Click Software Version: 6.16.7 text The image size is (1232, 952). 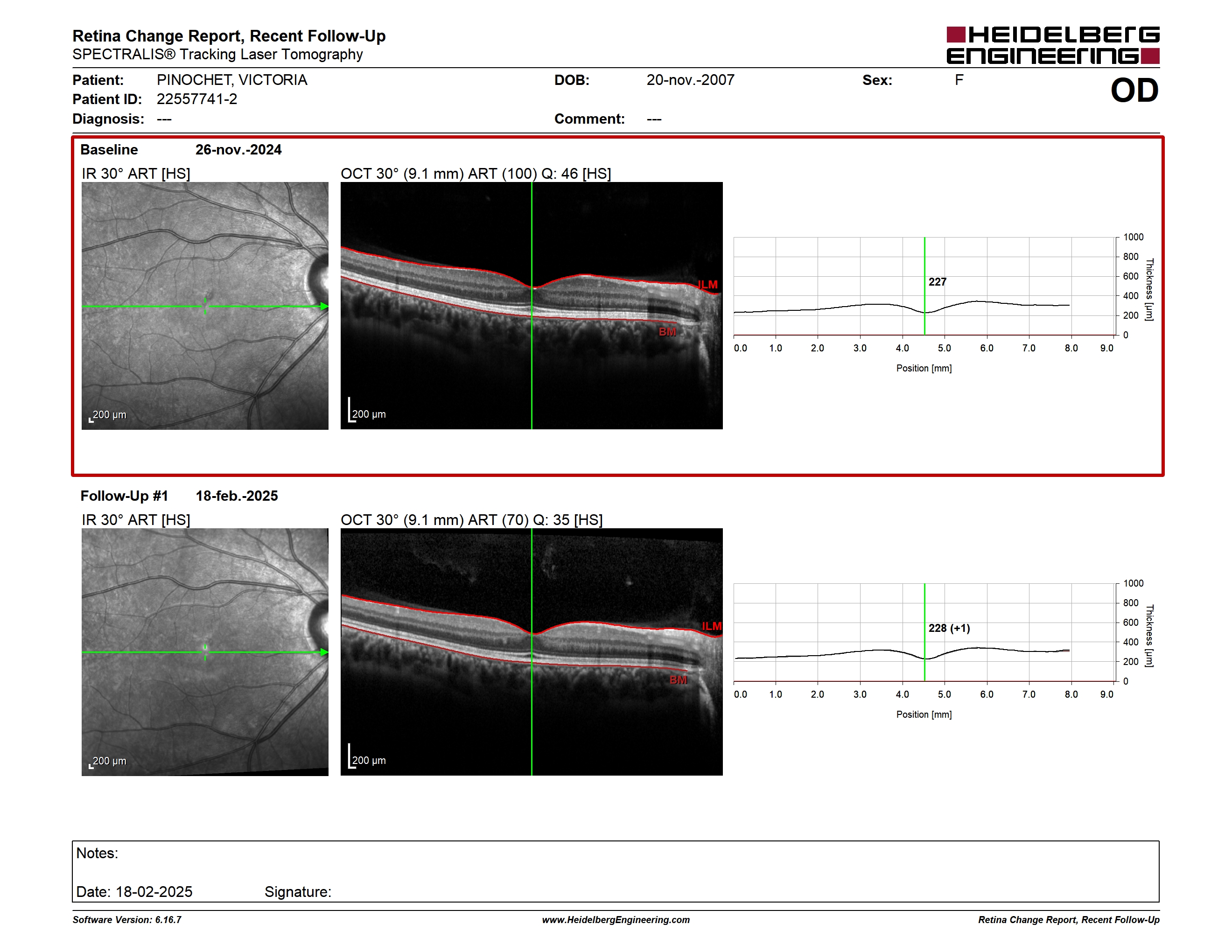[x=127, y=920]
